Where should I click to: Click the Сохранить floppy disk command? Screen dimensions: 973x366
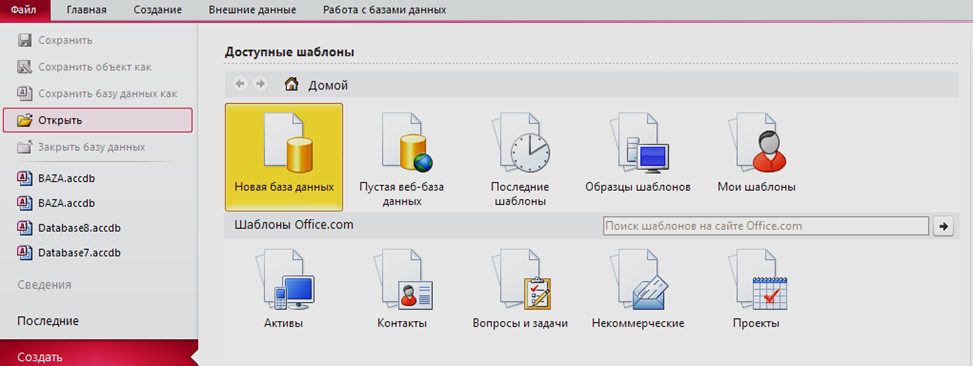click(x=99, y=40)
